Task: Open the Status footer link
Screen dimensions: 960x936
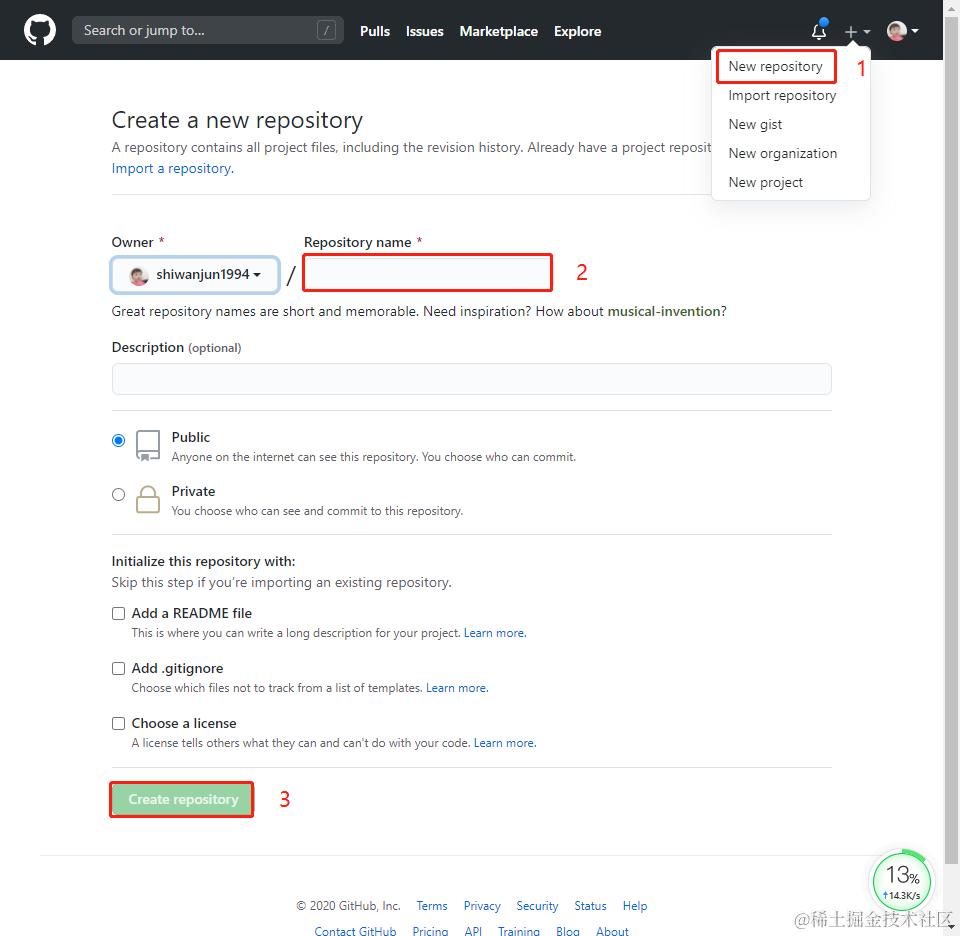Action: point(590,906)
